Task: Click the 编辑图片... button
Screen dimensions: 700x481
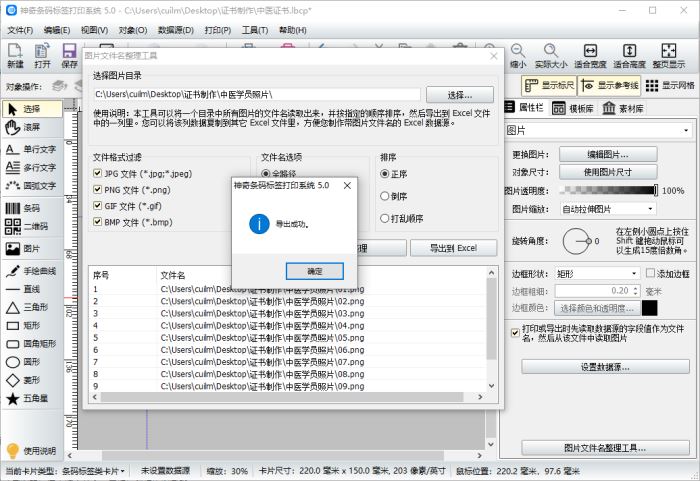Action: pos(608,155)
